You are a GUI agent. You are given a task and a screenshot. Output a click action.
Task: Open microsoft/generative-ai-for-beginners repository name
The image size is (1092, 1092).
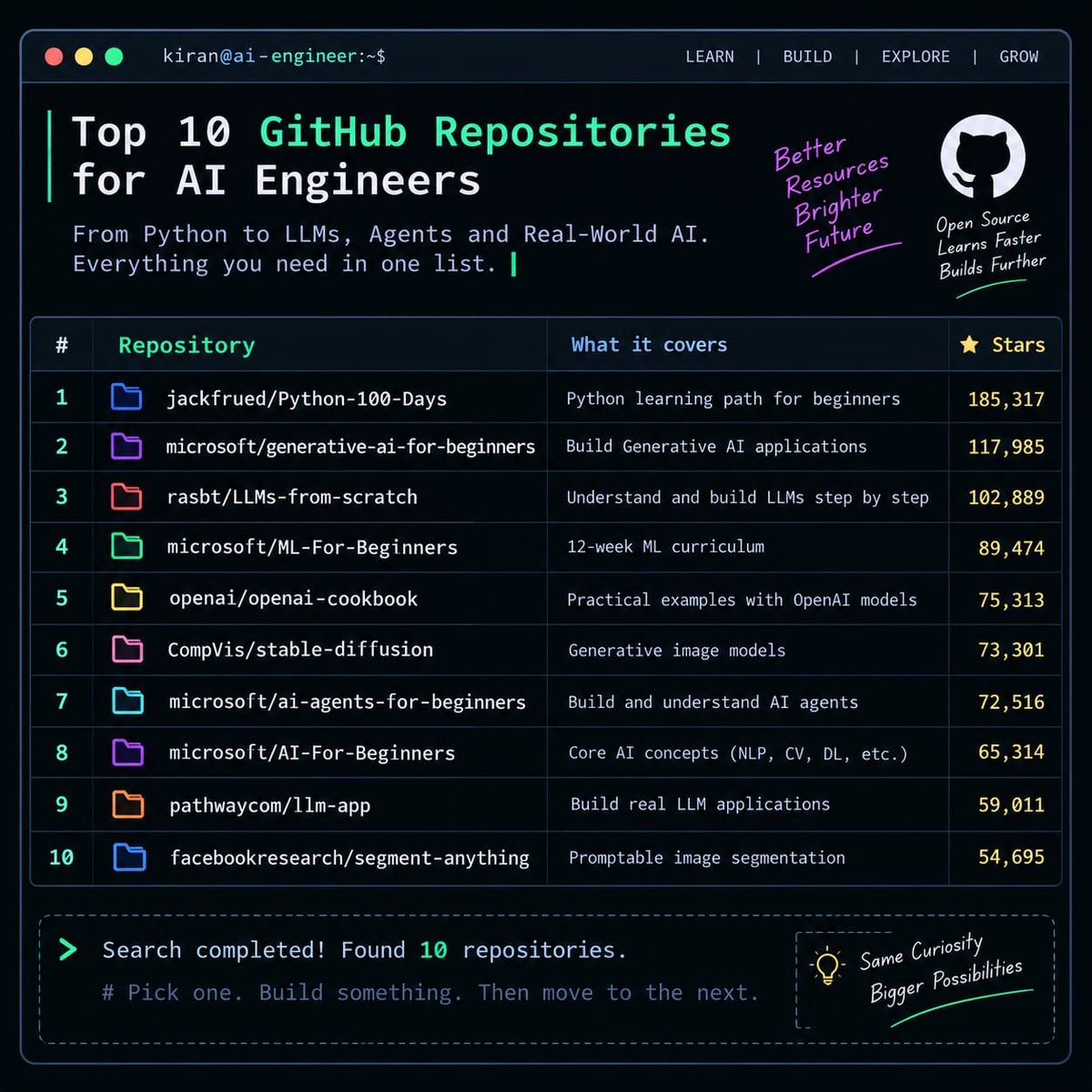tap(350, 447)
